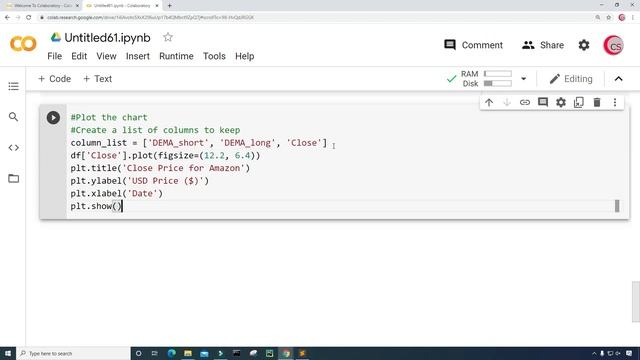The image size is (640, 360).
Task: Open a new browser tab
Action: [x=169, y=6]
